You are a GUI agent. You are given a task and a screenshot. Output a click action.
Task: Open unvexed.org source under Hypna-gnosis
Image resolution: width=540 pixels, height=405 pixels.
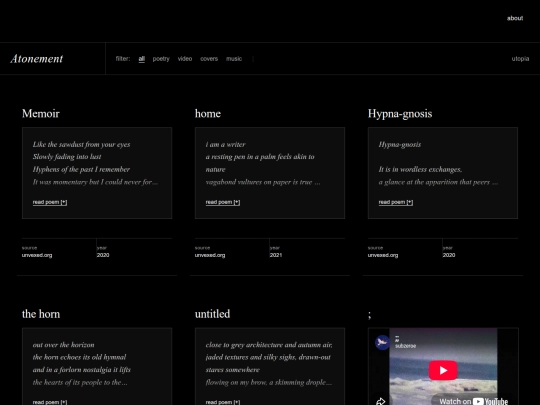(383, 255)
